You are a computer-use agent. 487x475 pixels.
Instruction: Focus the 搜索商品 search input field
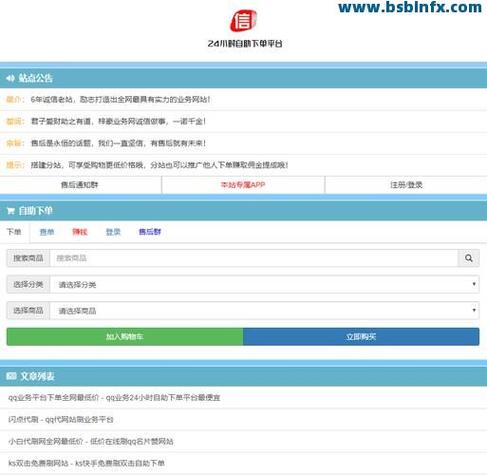tap(254, 258)
